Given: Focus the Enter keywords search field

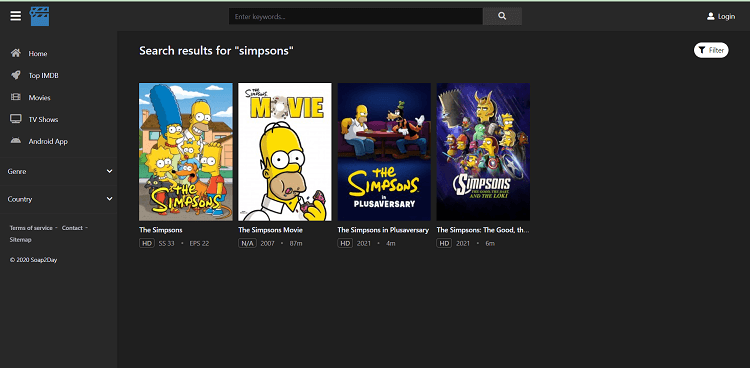Looking at the screenshot, I should (356, 16).
